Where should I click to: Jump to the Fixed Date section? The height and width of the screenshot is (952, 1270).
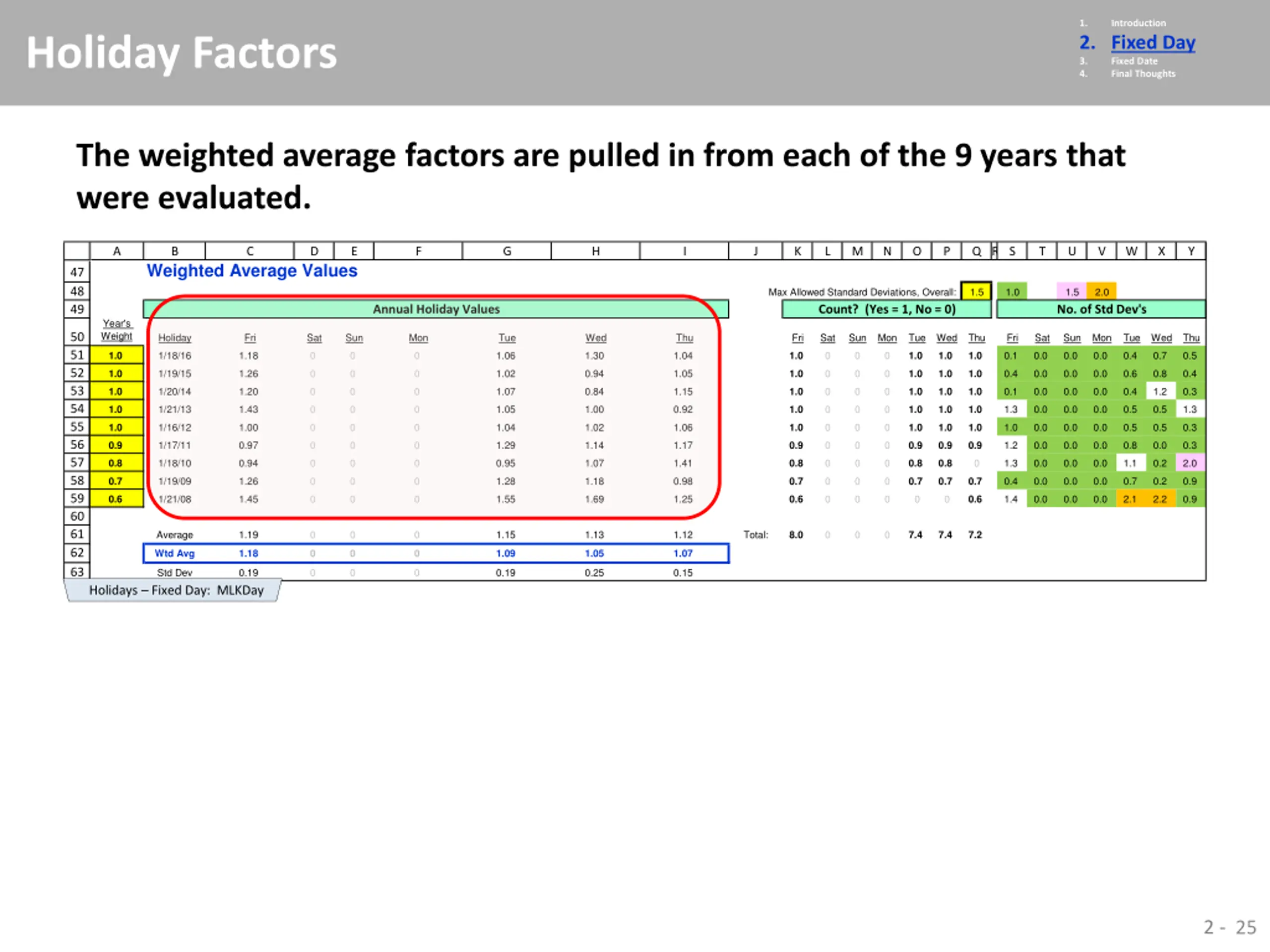point(1134,61)
